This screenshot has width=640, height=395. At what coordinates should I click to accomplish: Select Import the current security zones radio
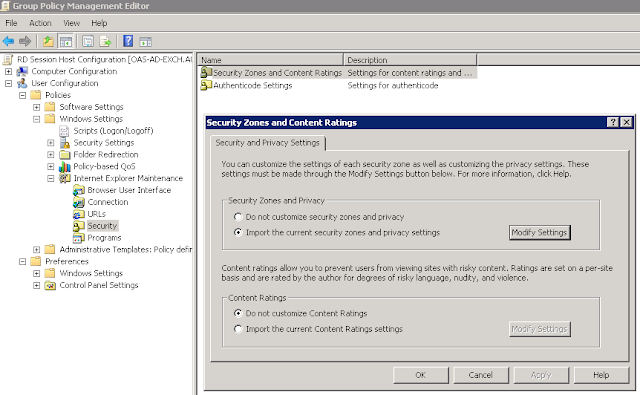(238, 232)
